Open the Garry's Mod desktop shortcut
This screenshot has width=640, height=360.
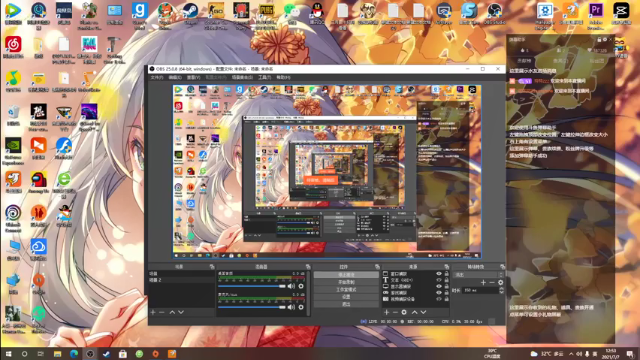(x=140, y=16)
